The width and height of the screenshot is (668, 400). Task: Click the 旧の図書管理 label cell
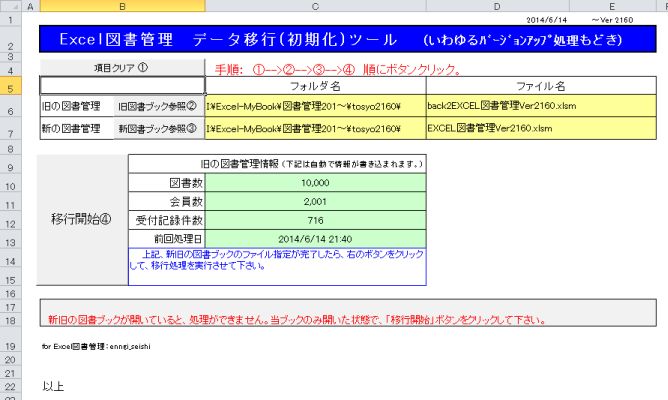click(x=77, y=106)
